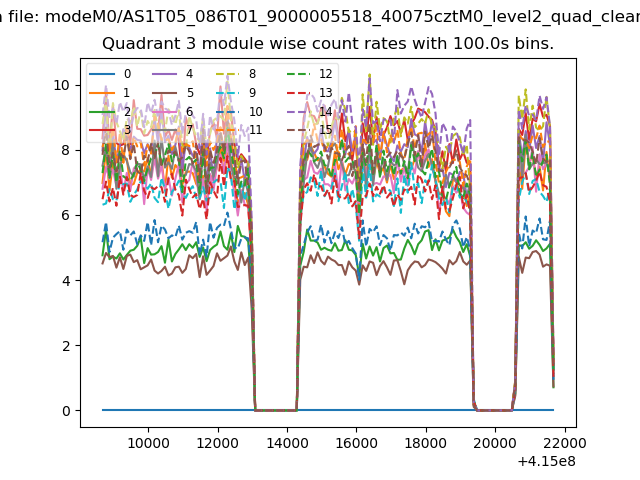Click the red dashed swatch for module 13
This screenshot has width=640, height=480.
click(299, 93)
